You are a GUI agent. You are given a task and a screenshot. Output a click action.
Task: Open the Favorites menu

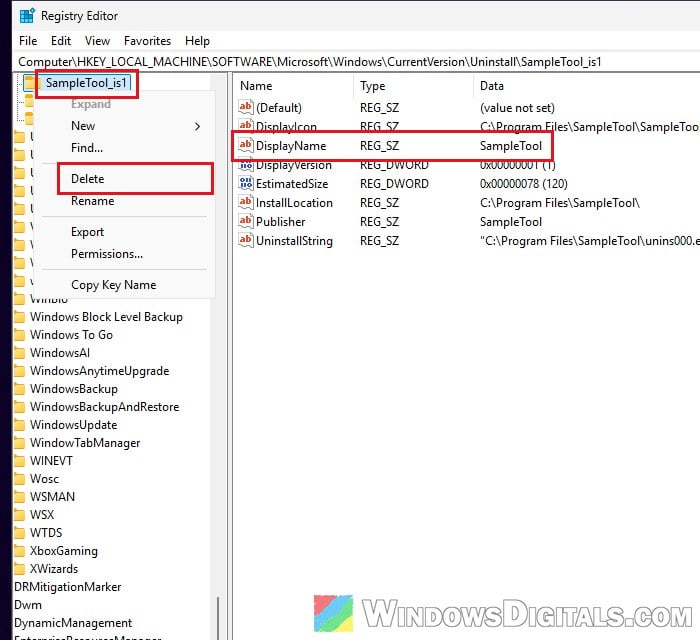147,41
